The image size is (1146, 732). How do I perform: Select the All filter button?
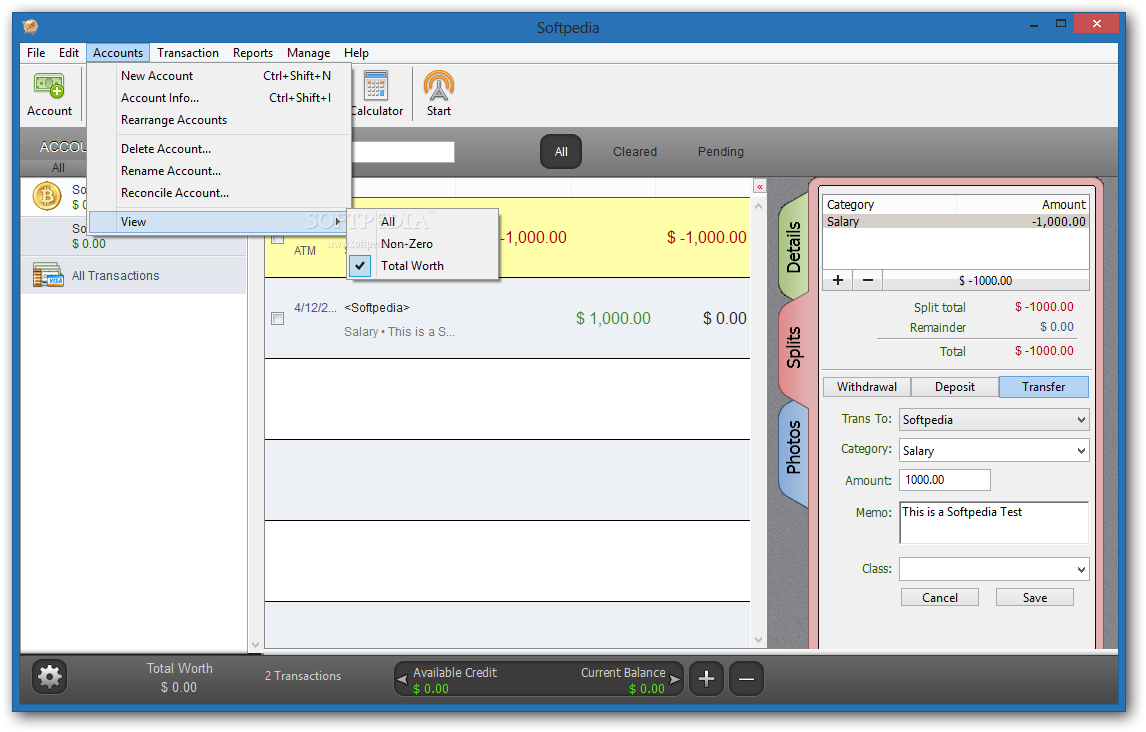click(x=561, y=152)
